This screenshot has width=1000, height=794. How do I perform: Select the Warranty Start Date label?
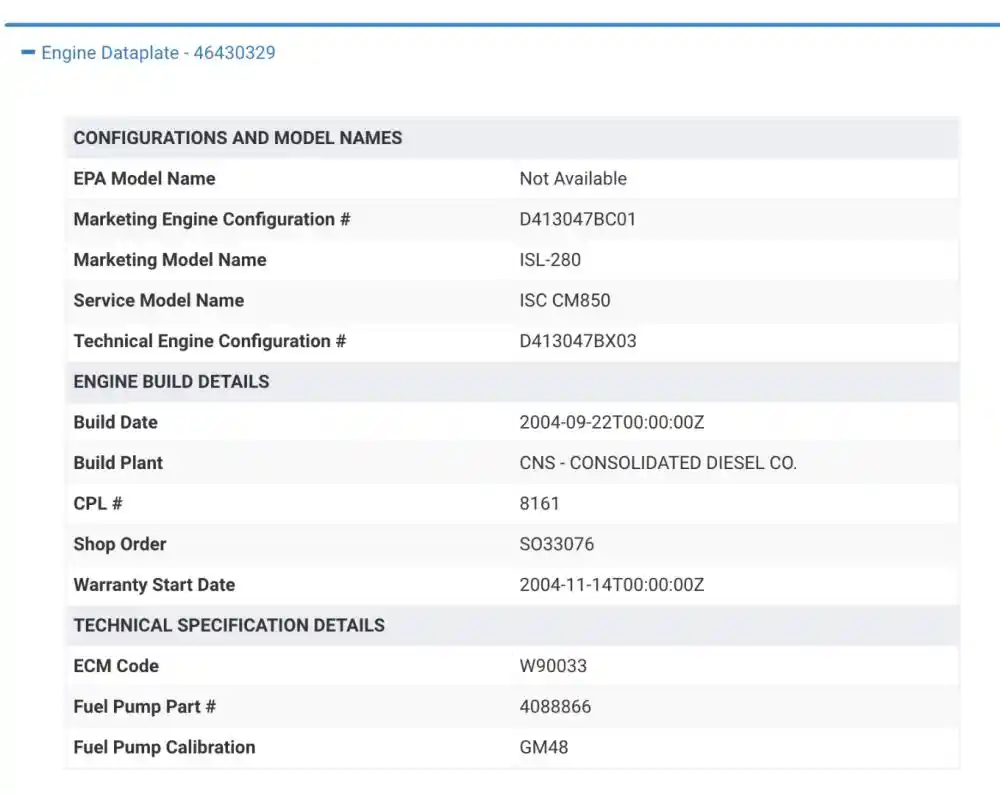pyautogui.click(x=154, y=585)
